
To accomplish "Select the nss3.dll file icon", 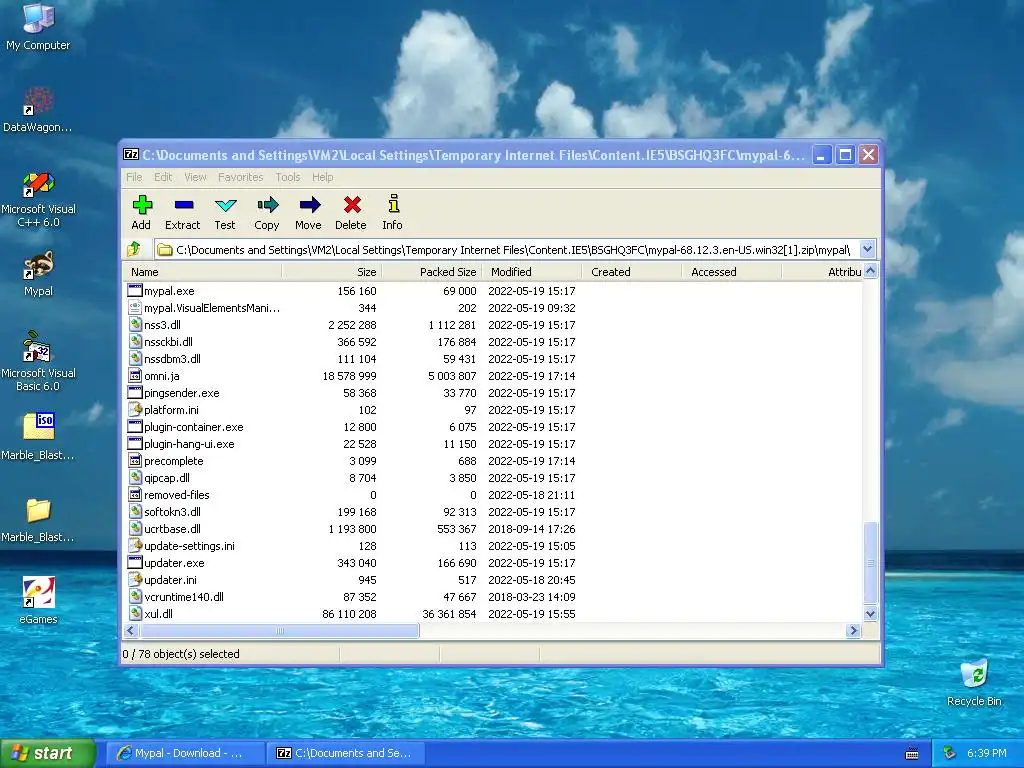I will (x=135, y=325).
